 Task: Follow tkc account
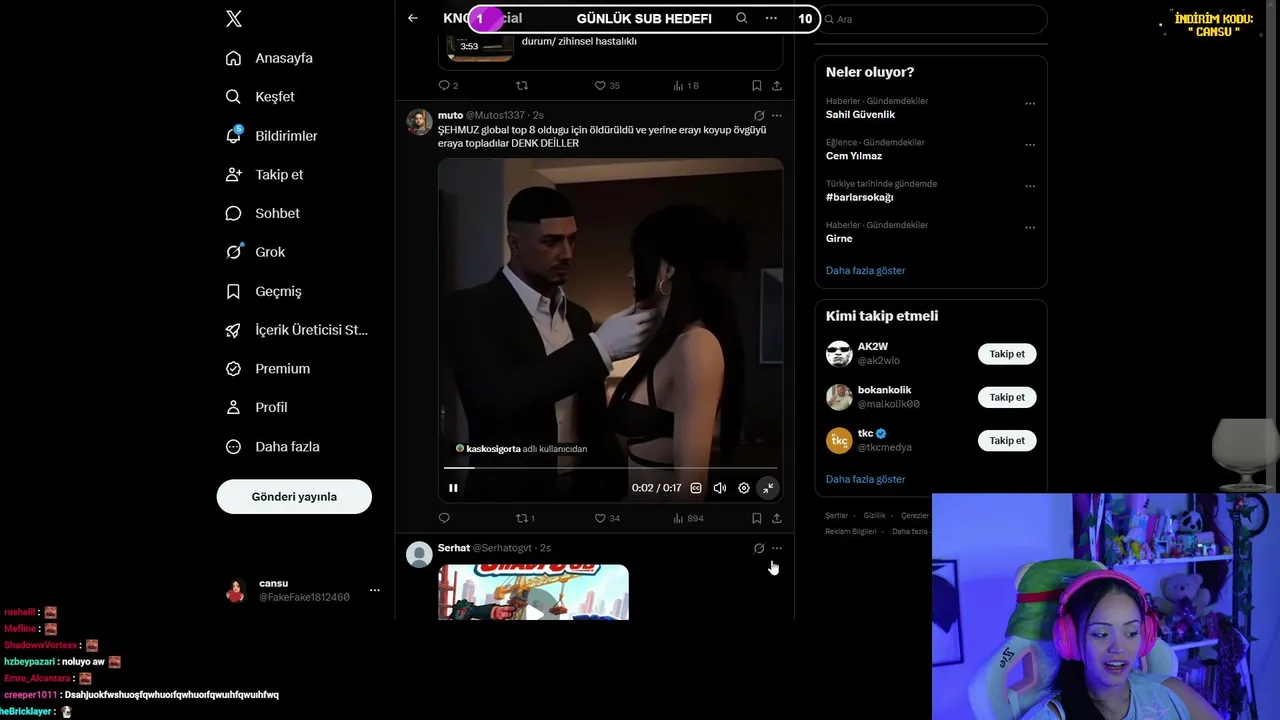coord(1007,440)
